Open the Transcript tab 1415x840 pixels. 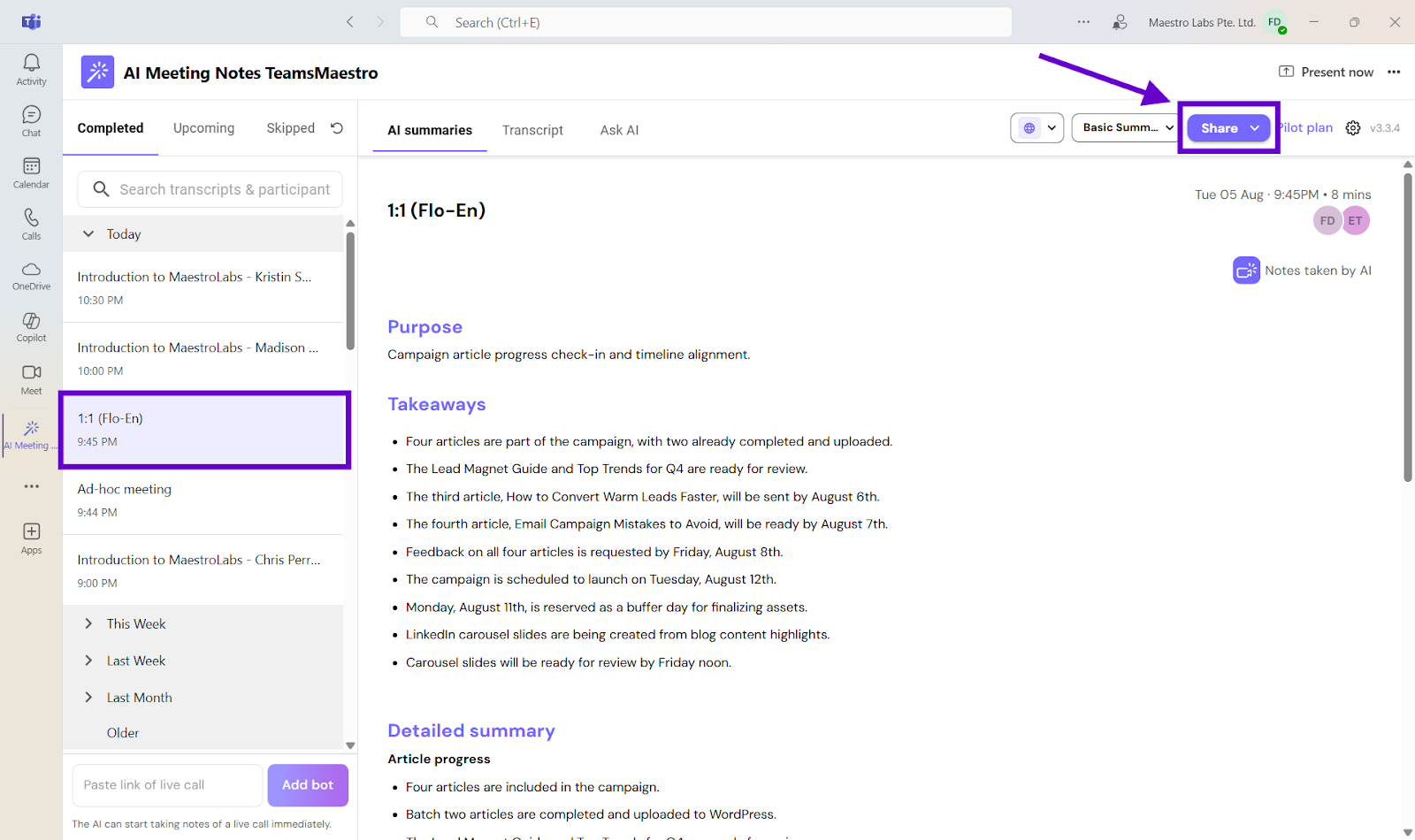point(532,130)
